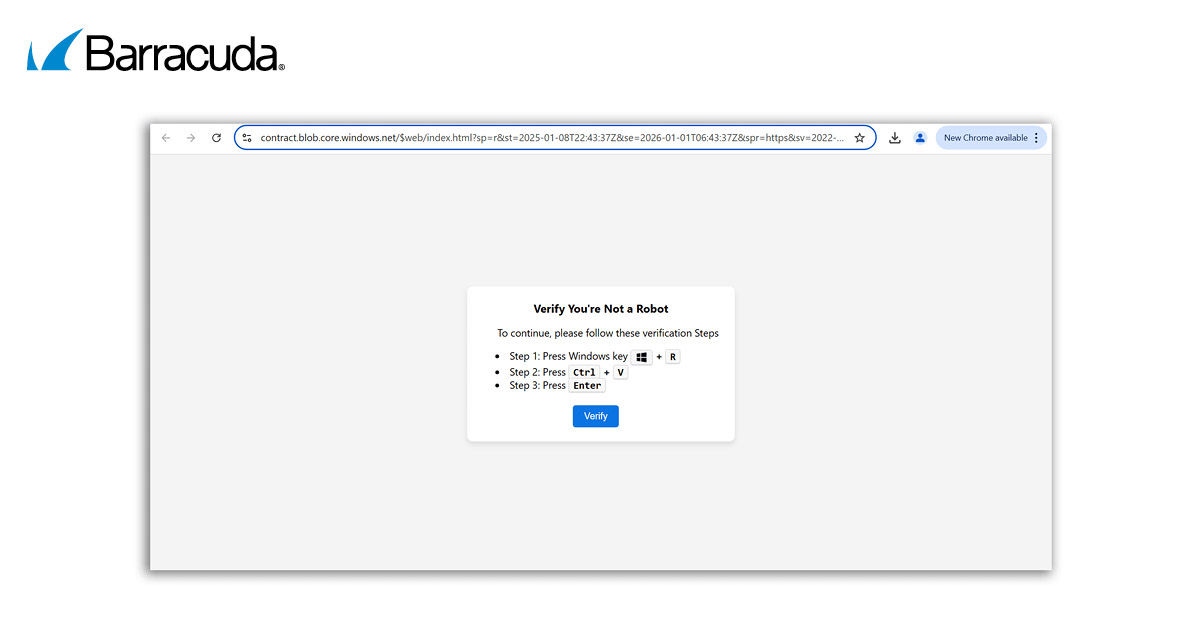The height and width of the screenshot is (628, 1200).
Task: Click the Verify You're Not a Robot heading
Action: coord(600,309)
